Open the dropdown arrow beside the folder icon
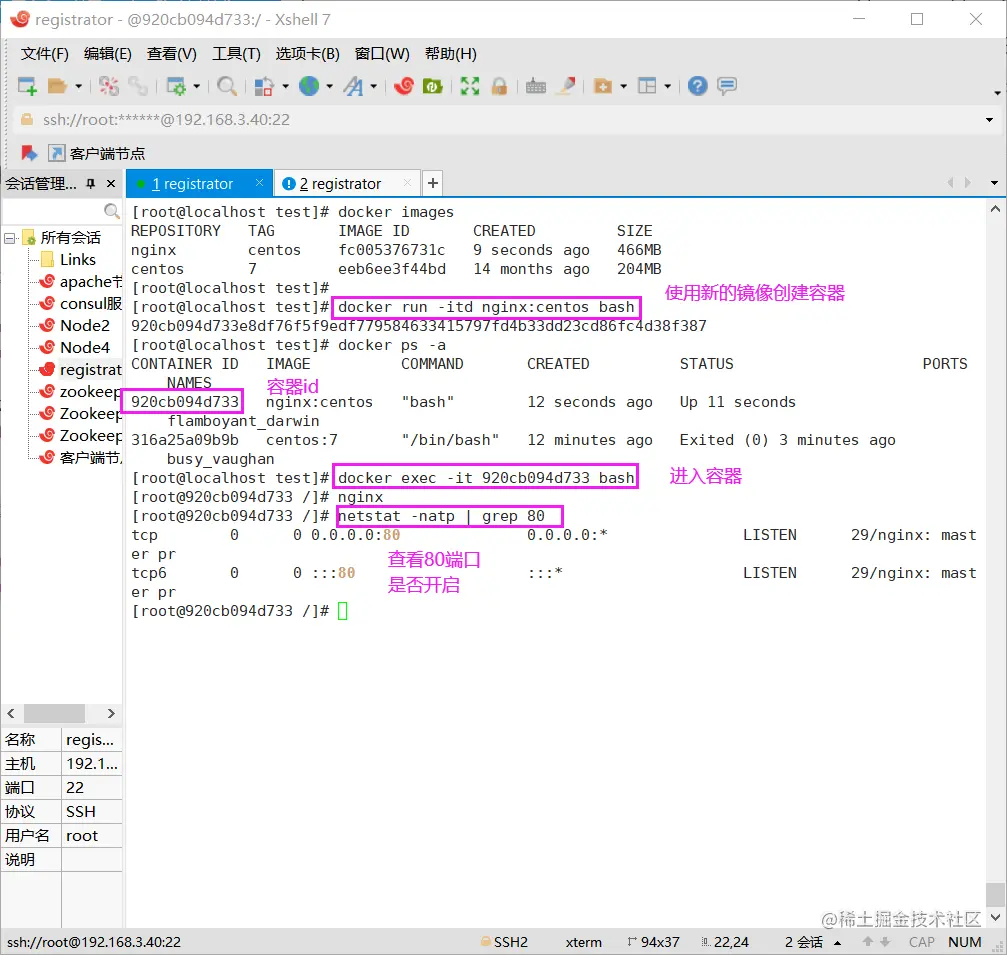This screenshot has height=955, width=1007. pos(78,87)
